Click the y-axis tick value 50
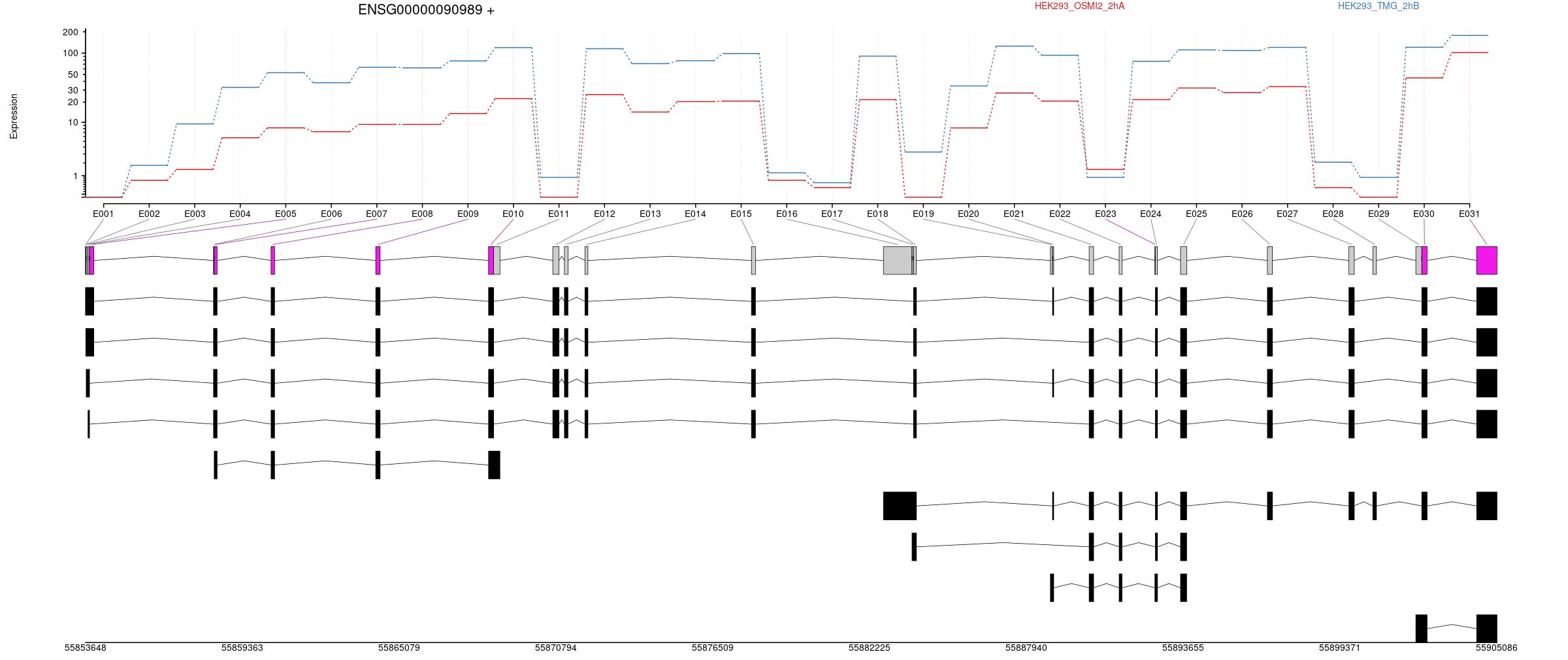Screen dimensions: 1568x660 73,74
